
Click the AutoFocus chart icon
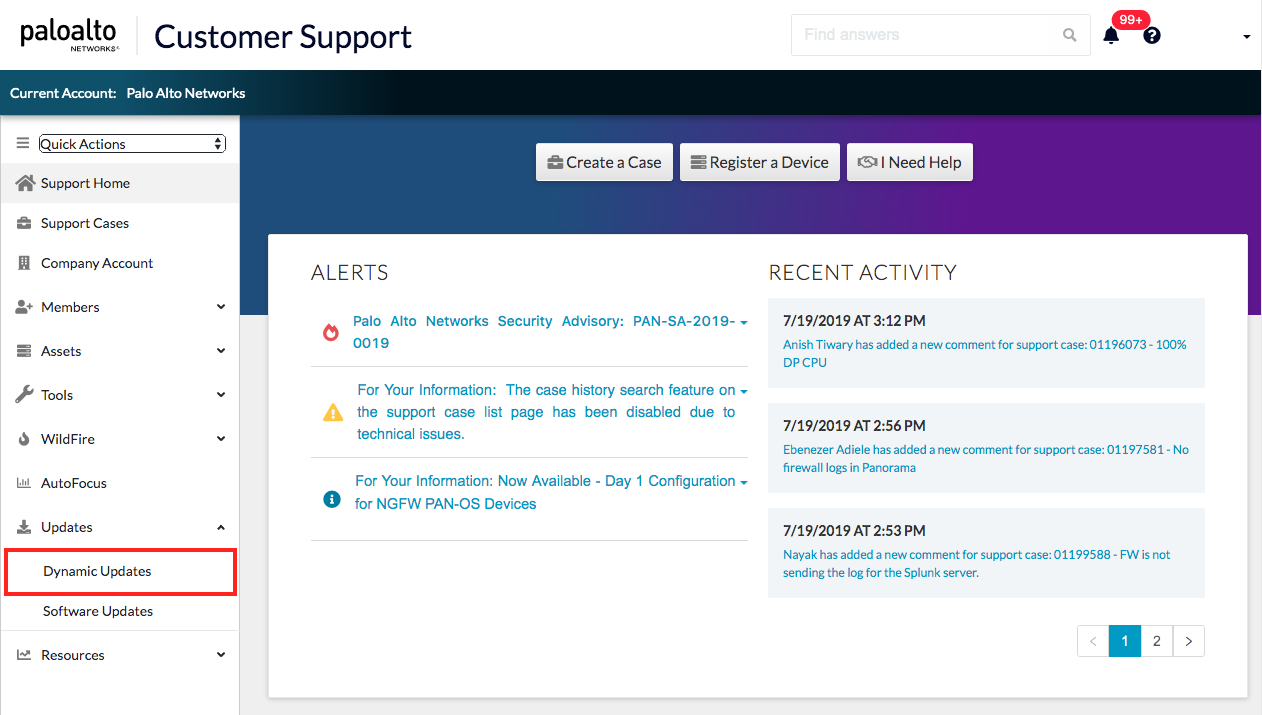[24, 483]
